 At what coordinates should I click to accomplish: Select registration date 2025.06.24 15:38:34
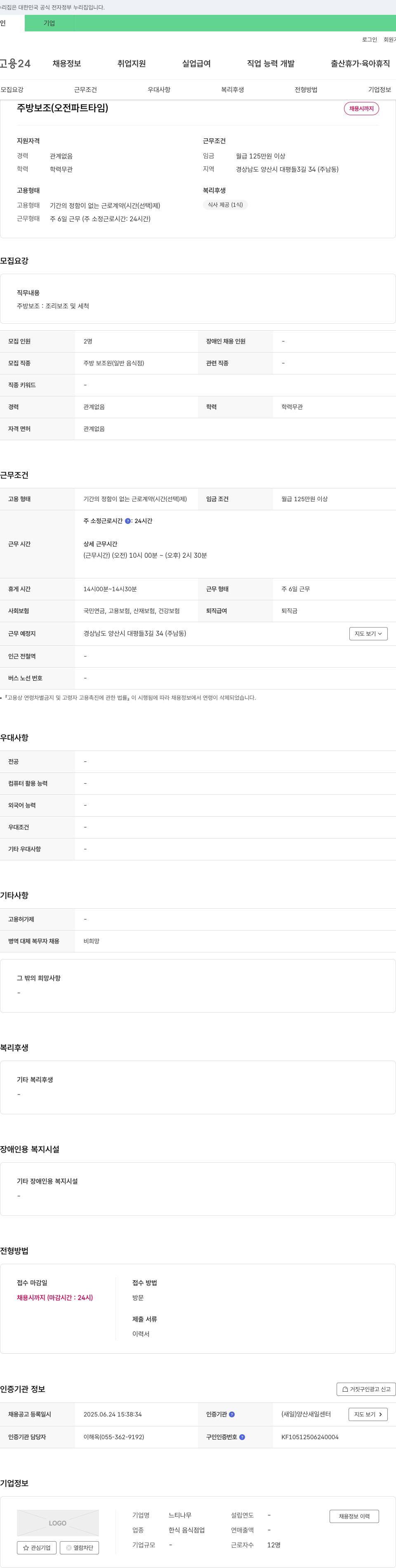click(x=113, y=1414)
